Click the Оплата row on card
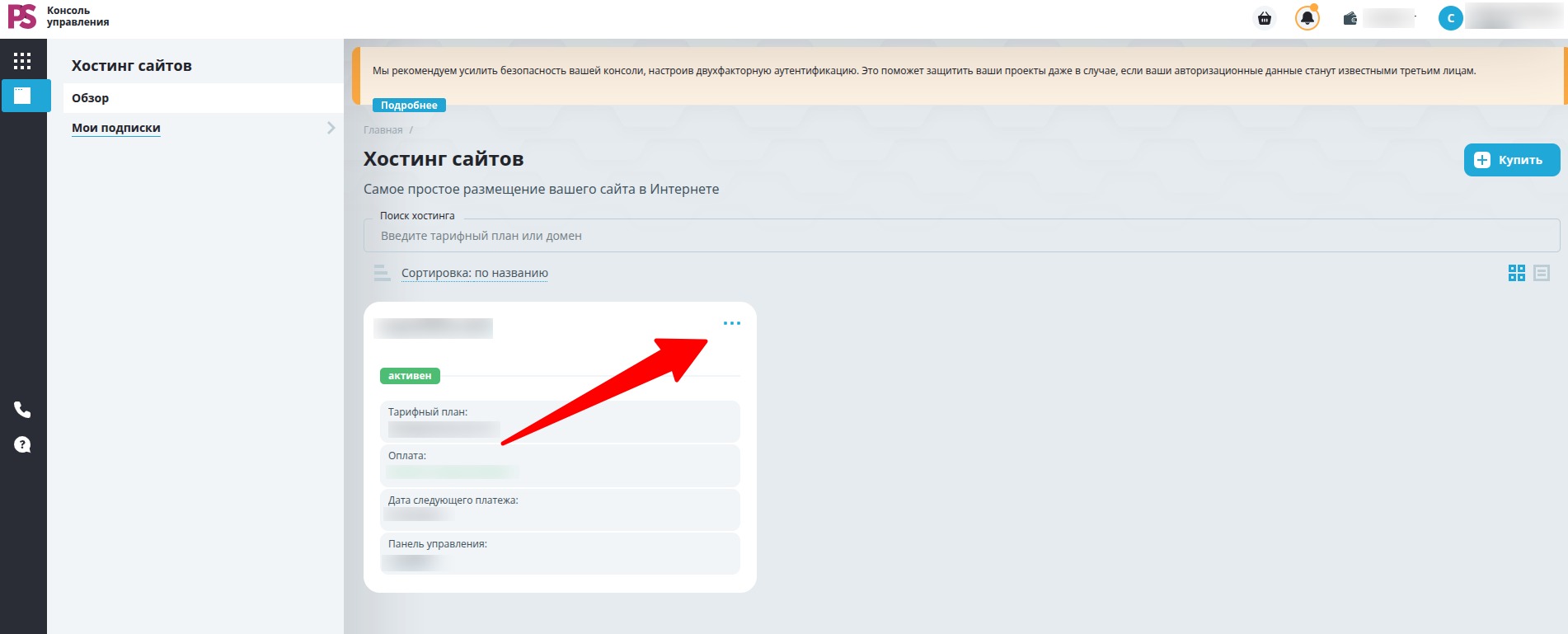The image size is (1568, 634). coord(561,465)
